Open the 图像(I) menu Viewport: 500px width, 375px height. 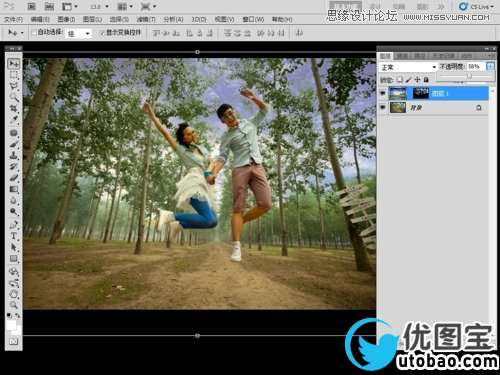tap(66, 20)
